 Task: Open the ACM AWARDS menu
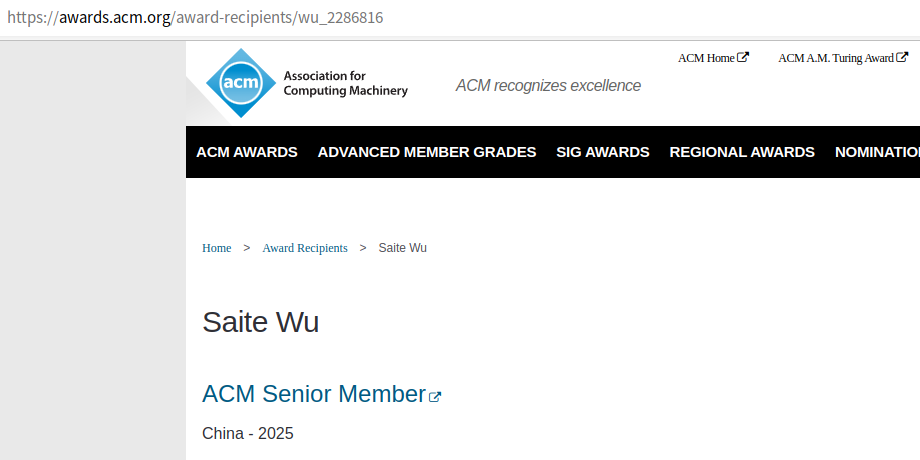[x=247, y=152]
